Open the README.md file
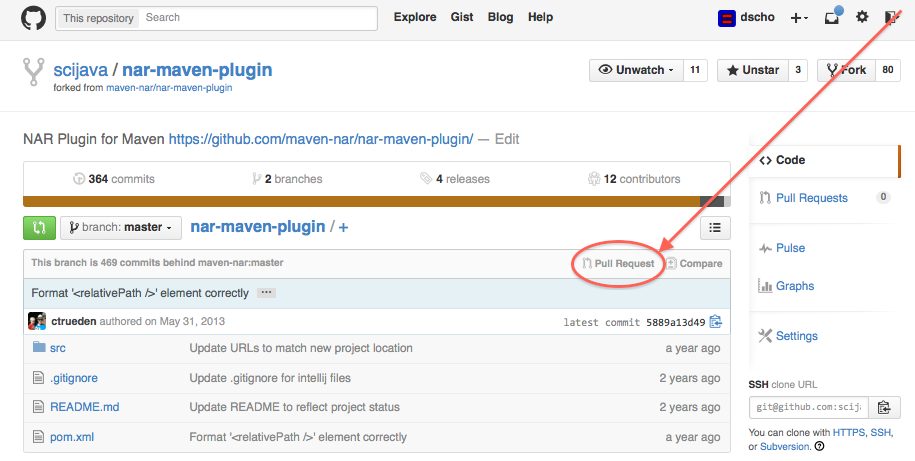 pyautogui.click(x=85, y=407)
